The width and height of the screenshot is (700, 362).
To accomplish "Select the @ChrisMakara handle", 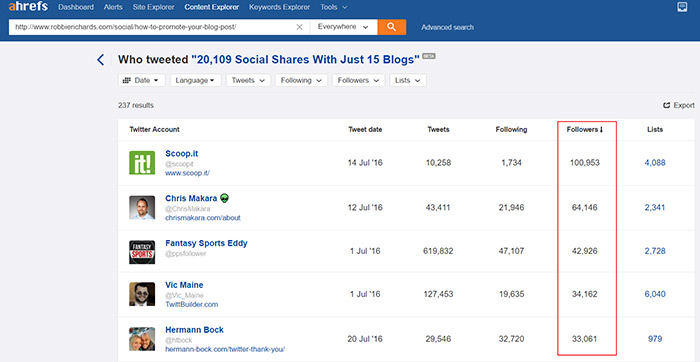I will coord(188,208).
